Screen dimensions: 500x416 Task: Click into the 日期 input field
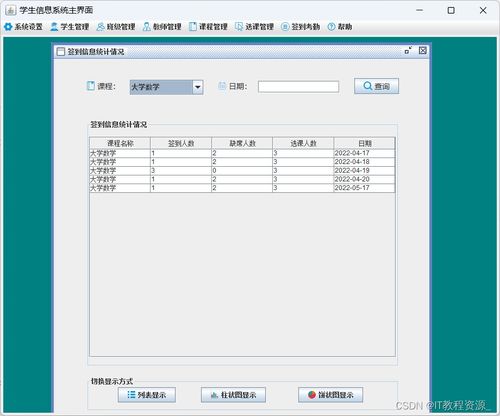click(298, 87)
